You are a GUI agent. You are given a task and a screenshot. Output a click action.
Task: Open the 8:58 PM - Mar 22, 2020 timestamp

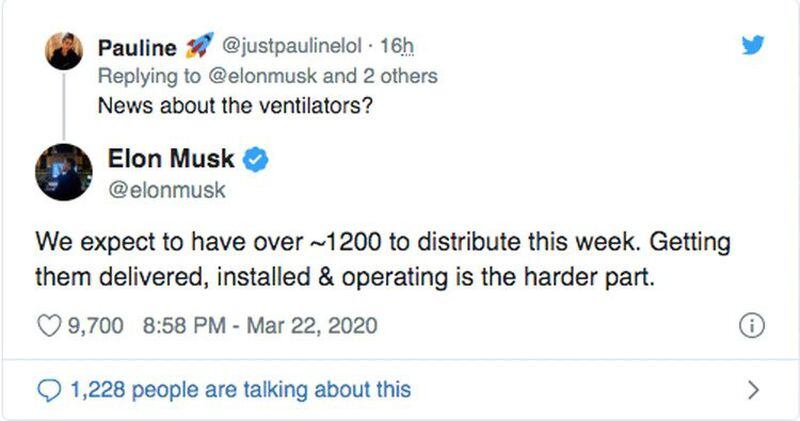(x=260, y=326)
